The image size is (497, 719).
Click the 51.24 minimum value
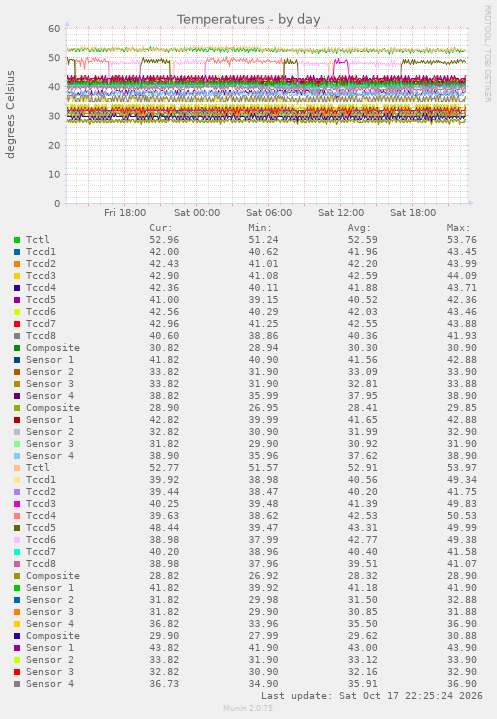pyautogui.click(x=263, y=240)
